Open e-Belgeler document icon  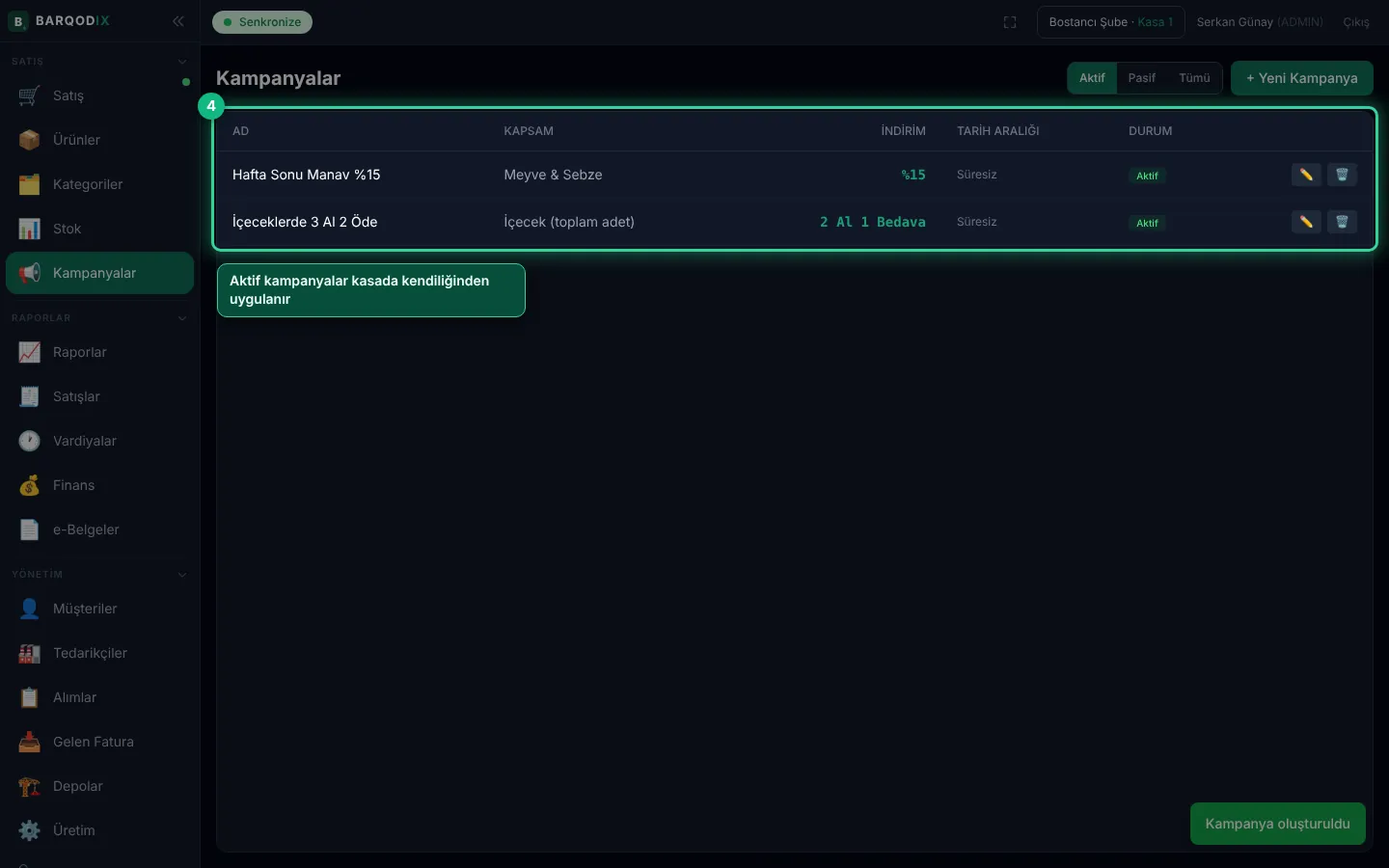[x=30, y=529]
